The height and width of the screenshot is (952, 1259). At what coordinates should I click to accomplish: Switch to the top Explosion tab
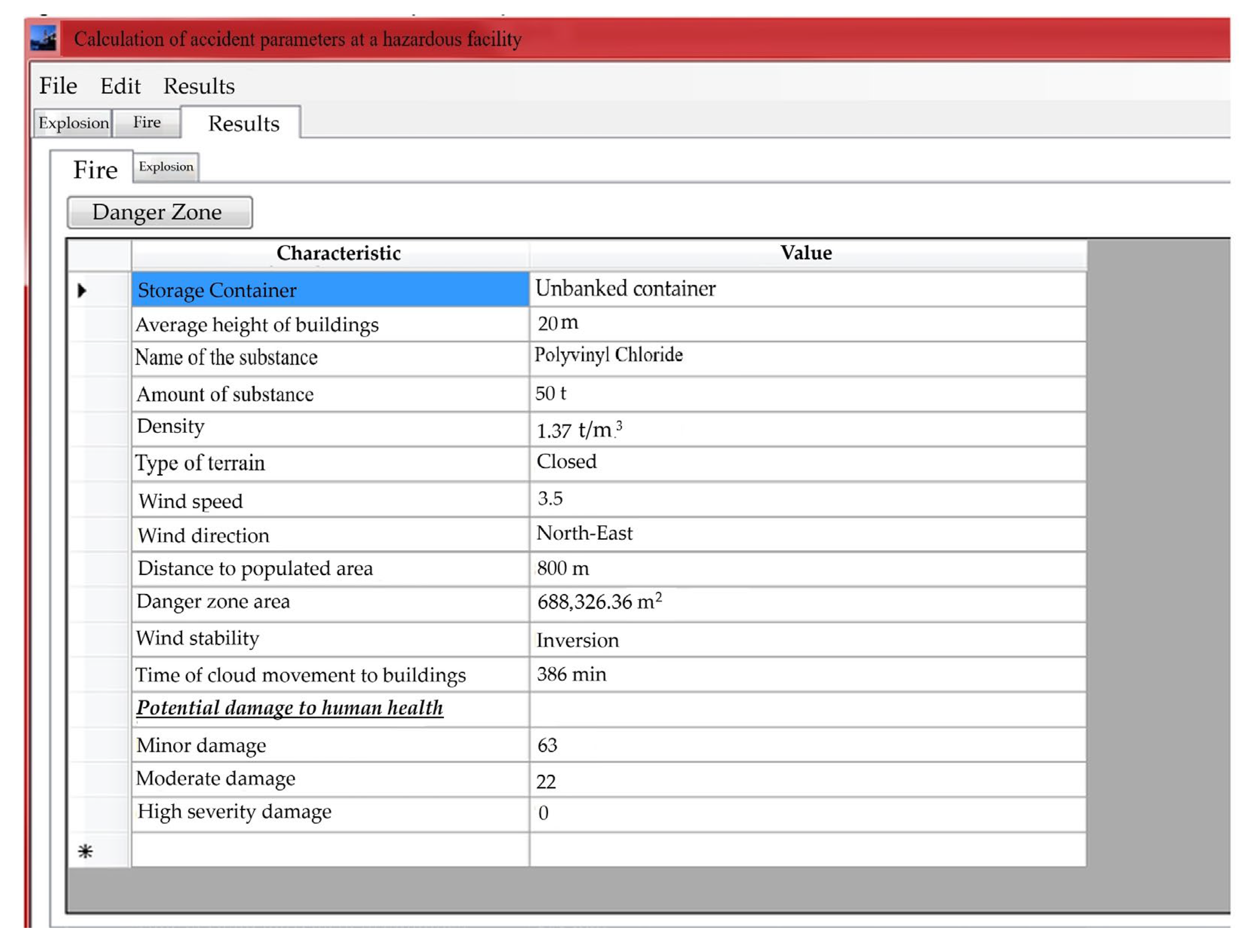click(x=73, y=123)
